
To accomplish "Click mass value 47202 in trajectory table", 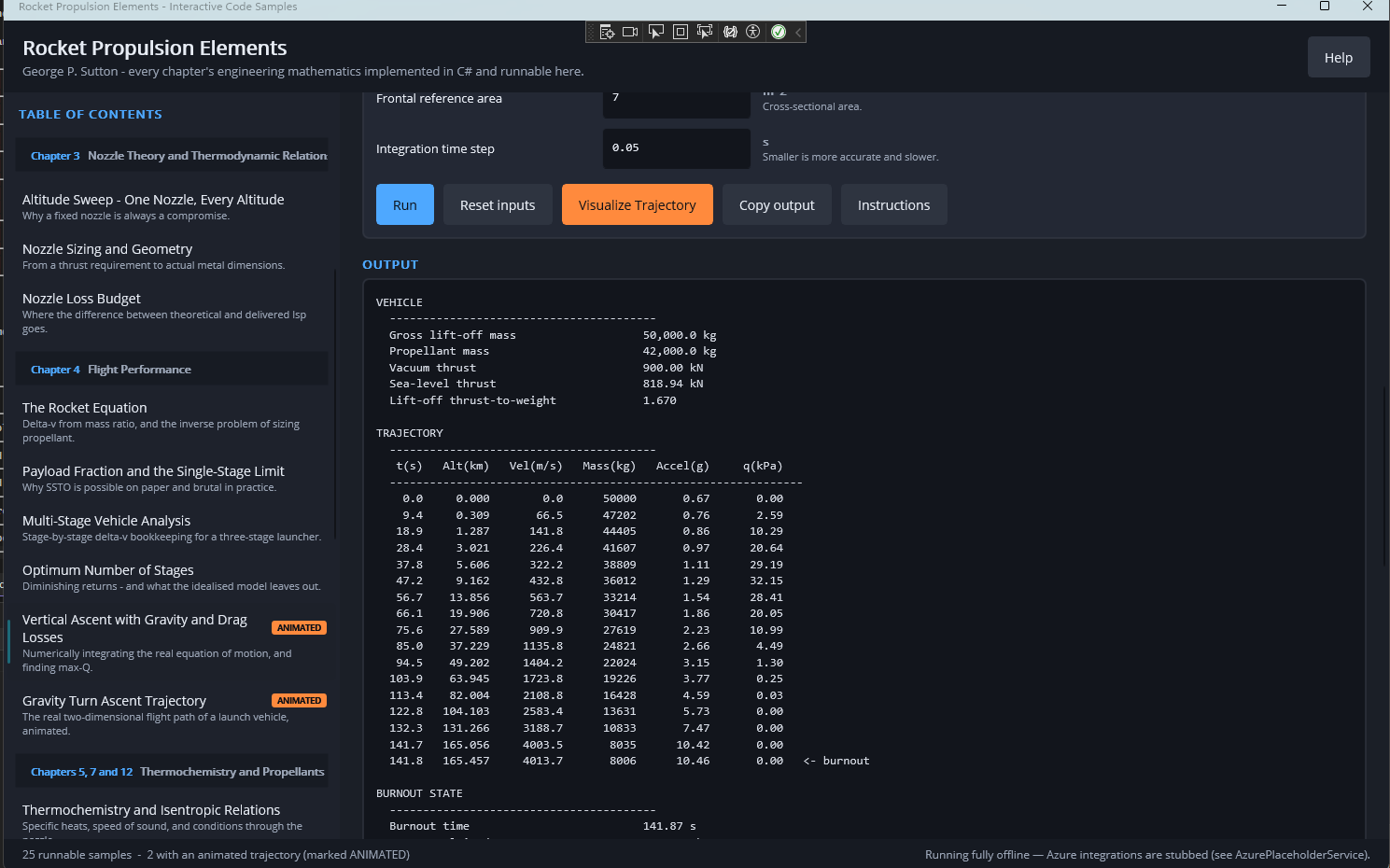I will point(620,515).
